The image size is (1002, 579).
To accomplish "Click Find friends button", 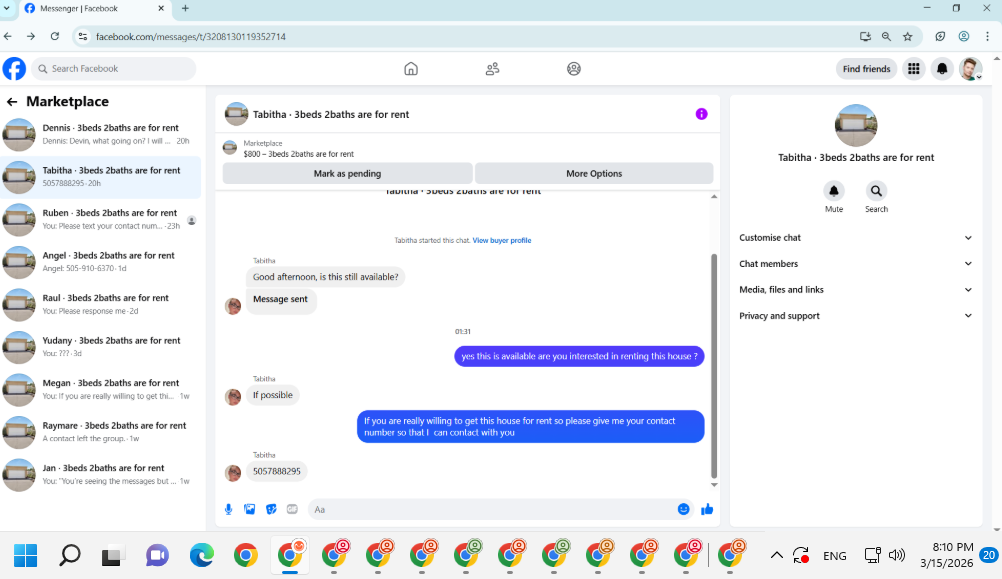I will click(x=866, y=68).
